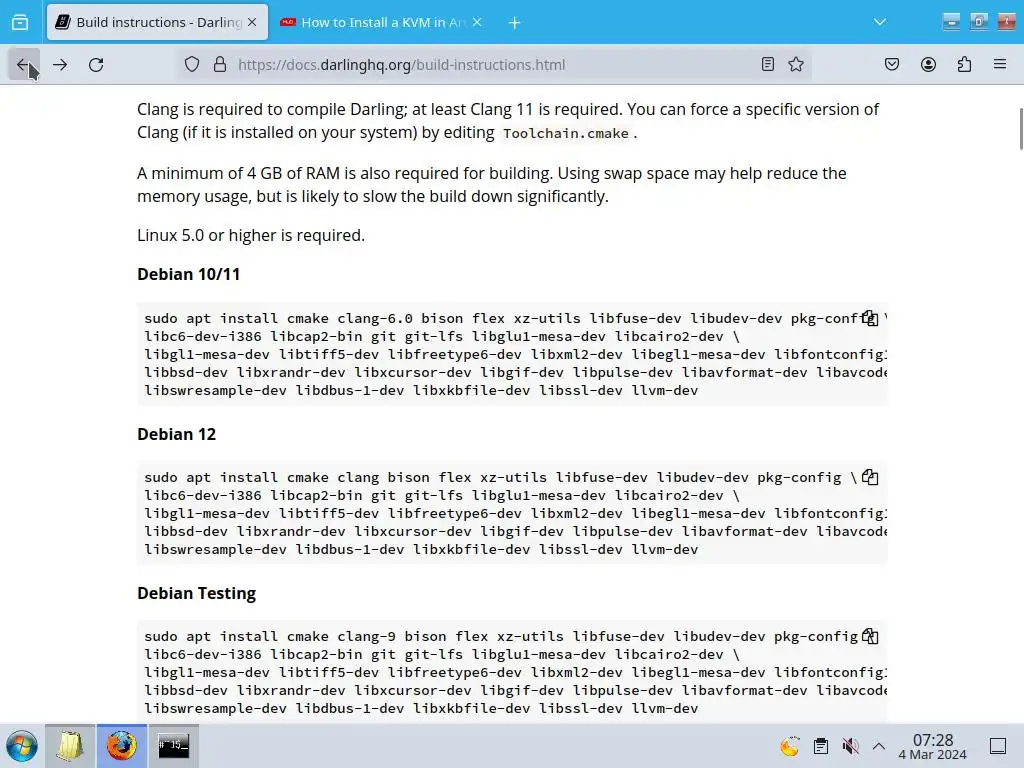The image size is (1024, 768).
Task: Click the text 'Linux 5.0 or higher is required.'
Action: click(x=251, y=235)
